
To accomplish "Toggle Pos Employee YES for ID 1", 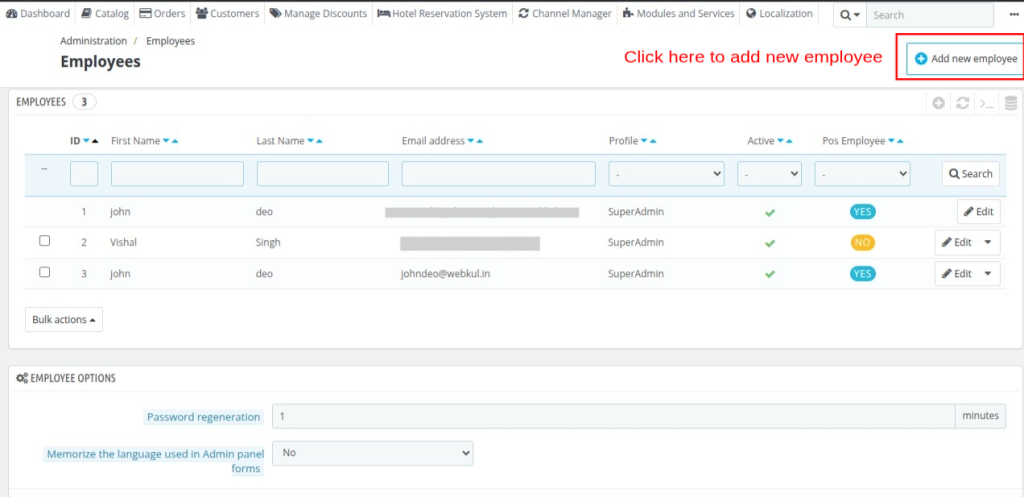I will pos(863,212).
